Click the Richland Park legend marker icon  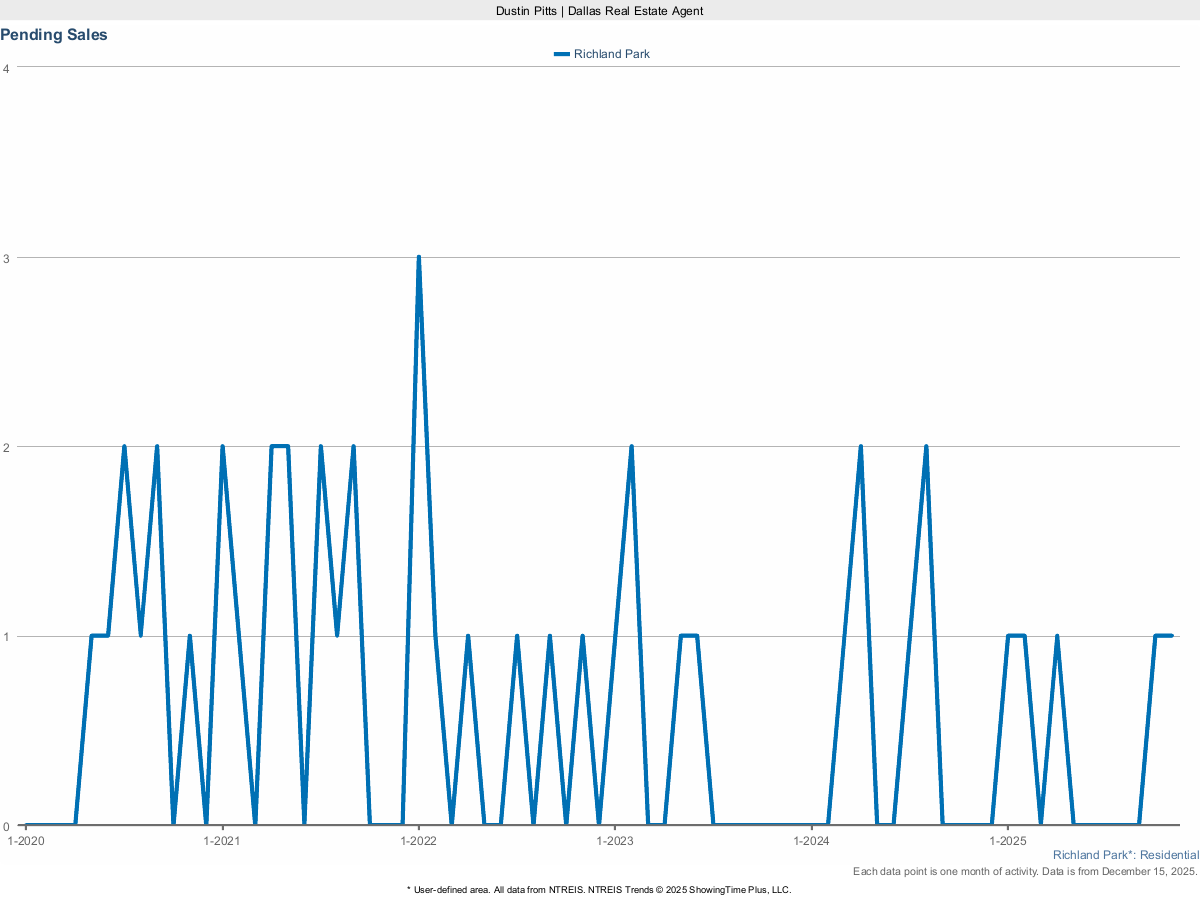562,54
